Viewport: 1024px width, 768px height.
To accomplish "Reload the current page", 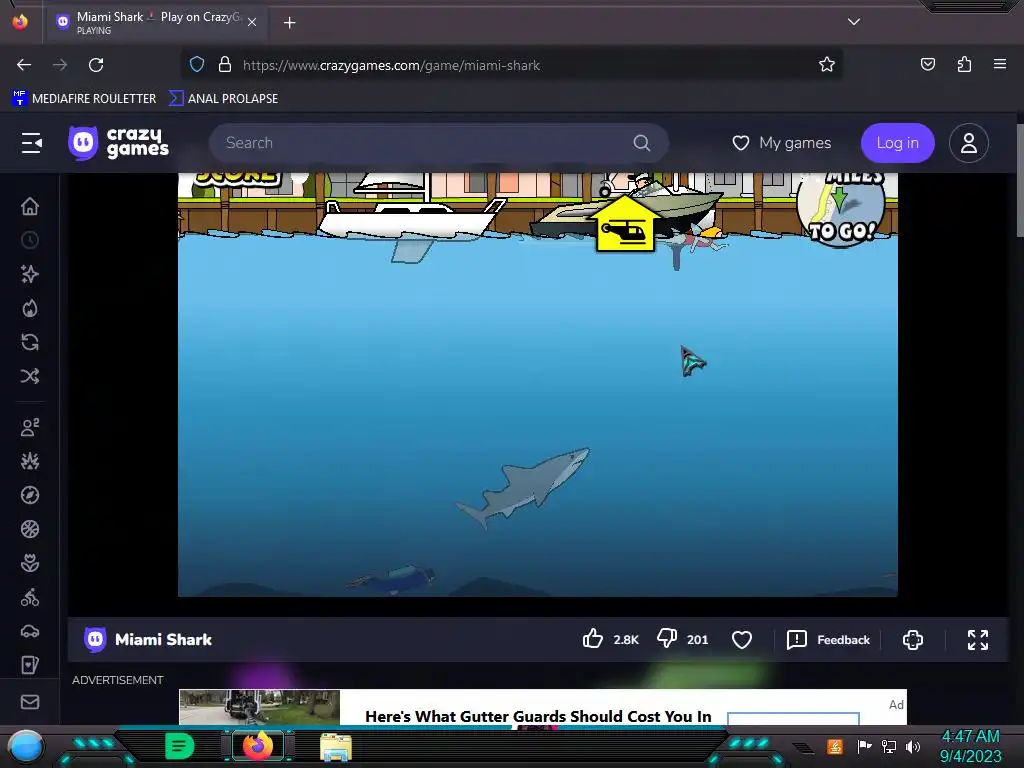I will (96, 65).
